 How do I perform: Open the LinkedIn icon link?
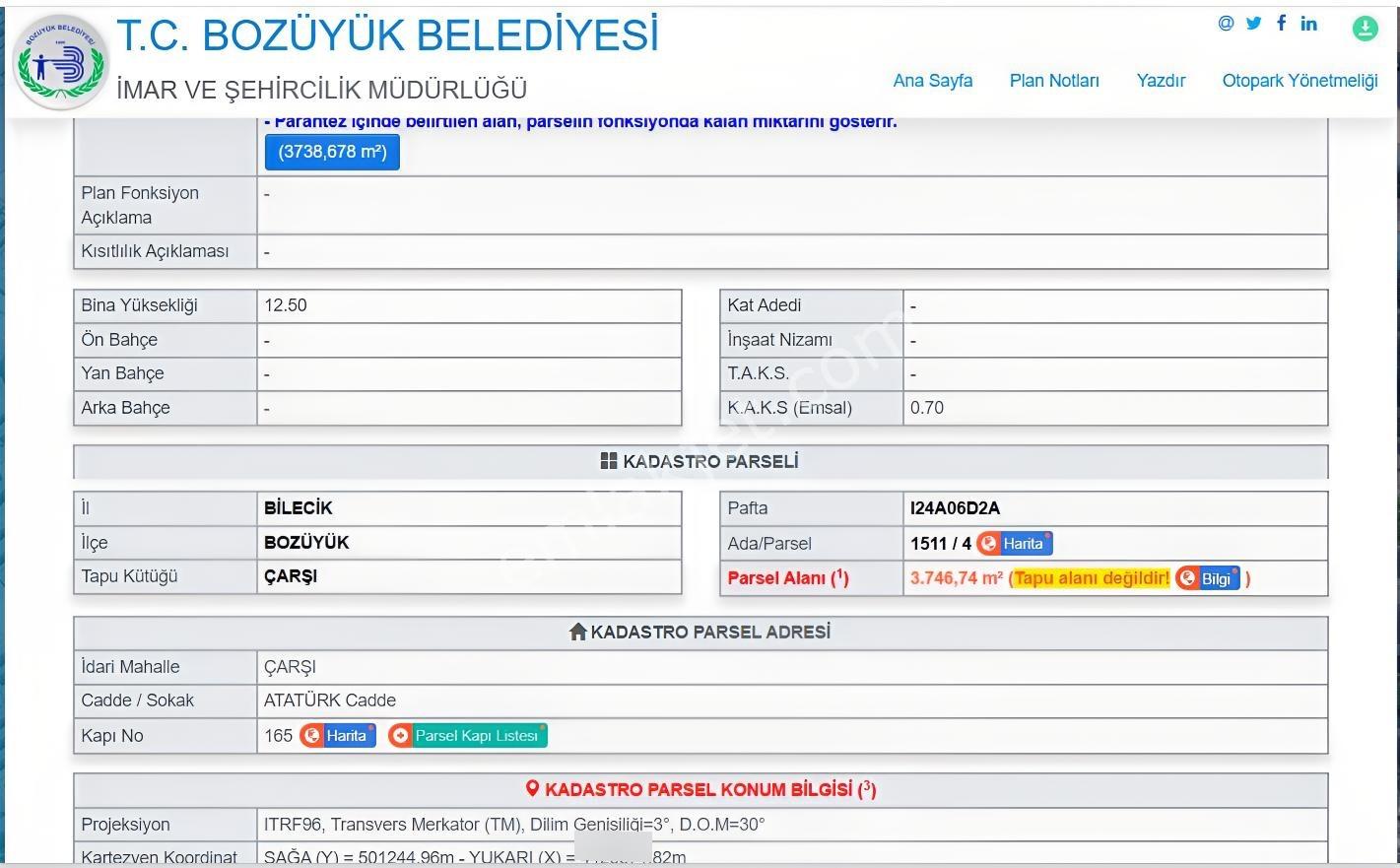(x=1308, y=23)
